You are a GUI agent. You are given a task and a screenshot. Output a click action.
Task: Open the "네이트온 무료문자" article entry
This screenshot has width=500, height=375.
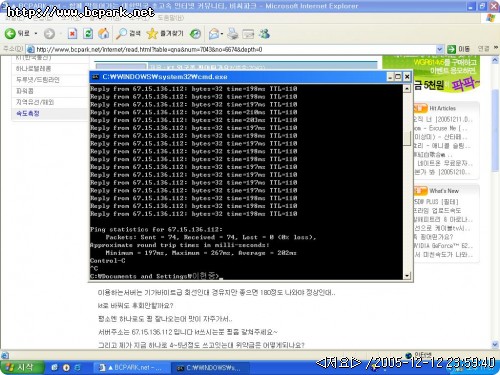tap(445, 163)
